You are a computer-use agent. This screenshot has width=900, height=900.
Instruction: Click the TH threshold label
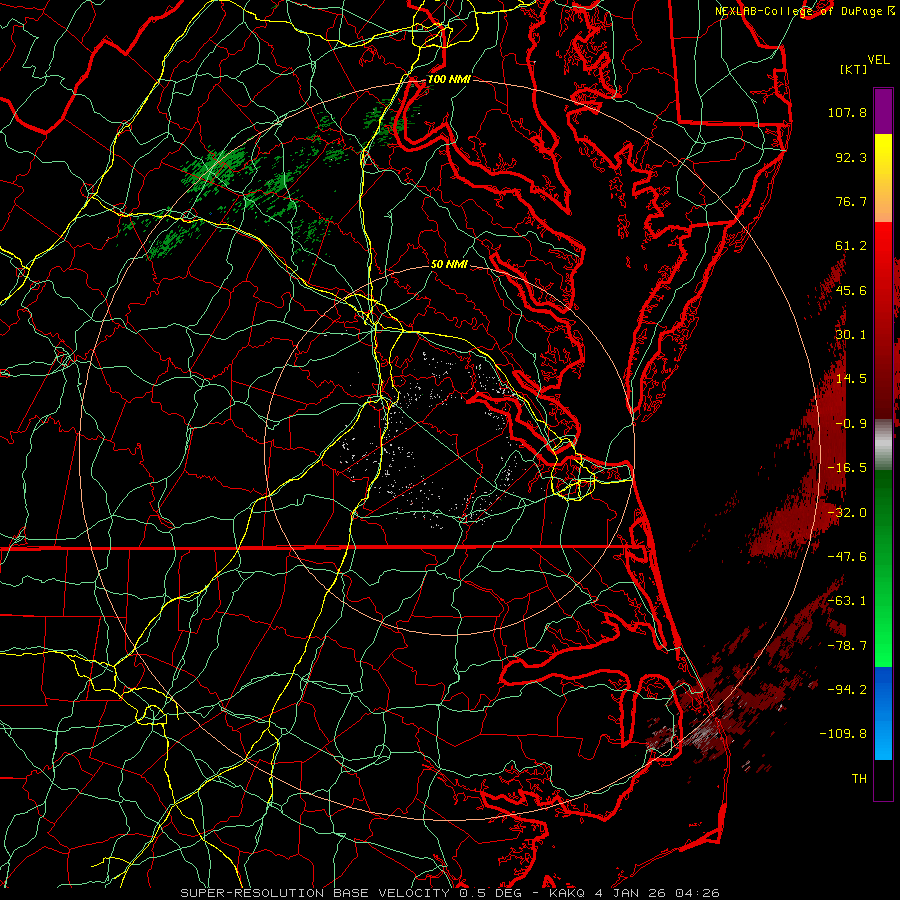coord(859,779)
